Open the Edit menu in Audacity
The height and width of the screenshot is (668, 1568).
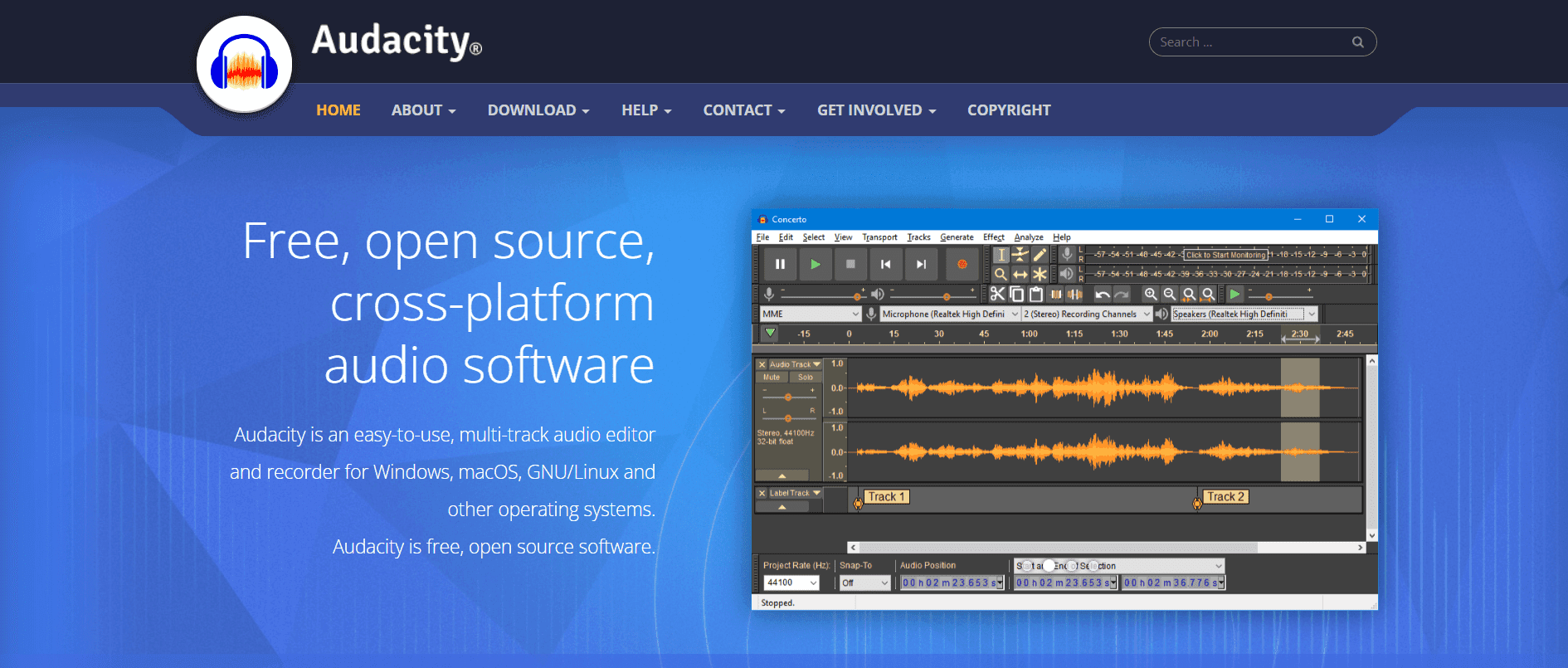coord(786,237)
